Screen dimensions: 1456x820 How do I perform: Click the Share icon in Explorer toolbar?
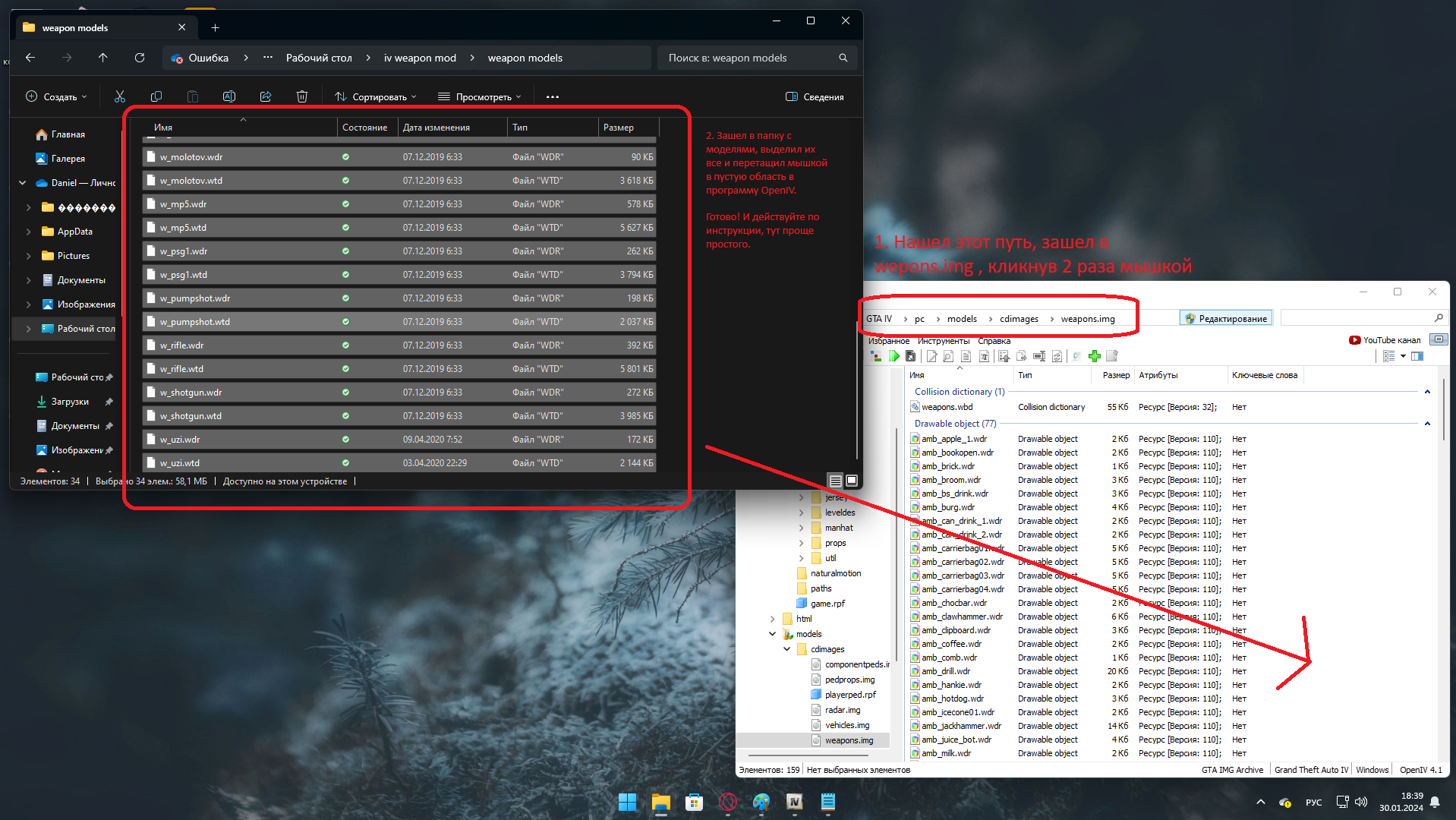coord(266,96)
